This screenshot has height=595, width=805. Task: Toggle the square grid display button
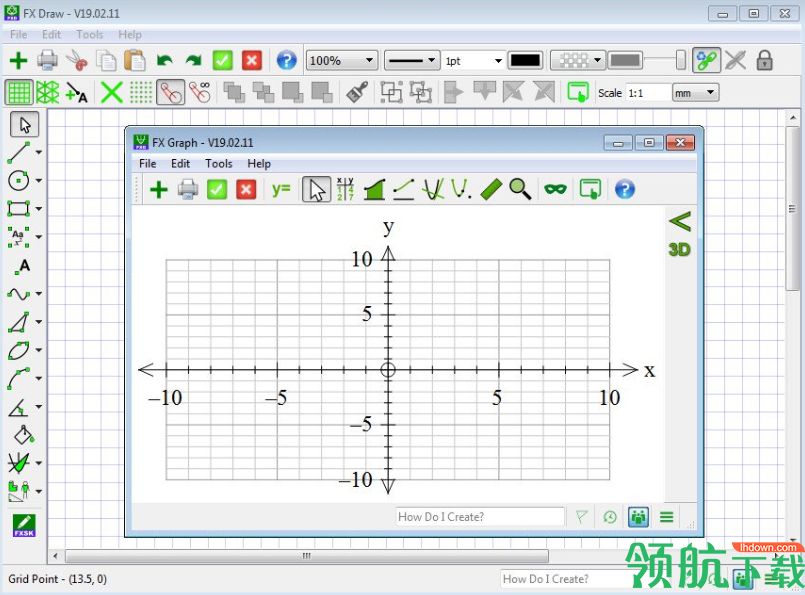(19, 92)
